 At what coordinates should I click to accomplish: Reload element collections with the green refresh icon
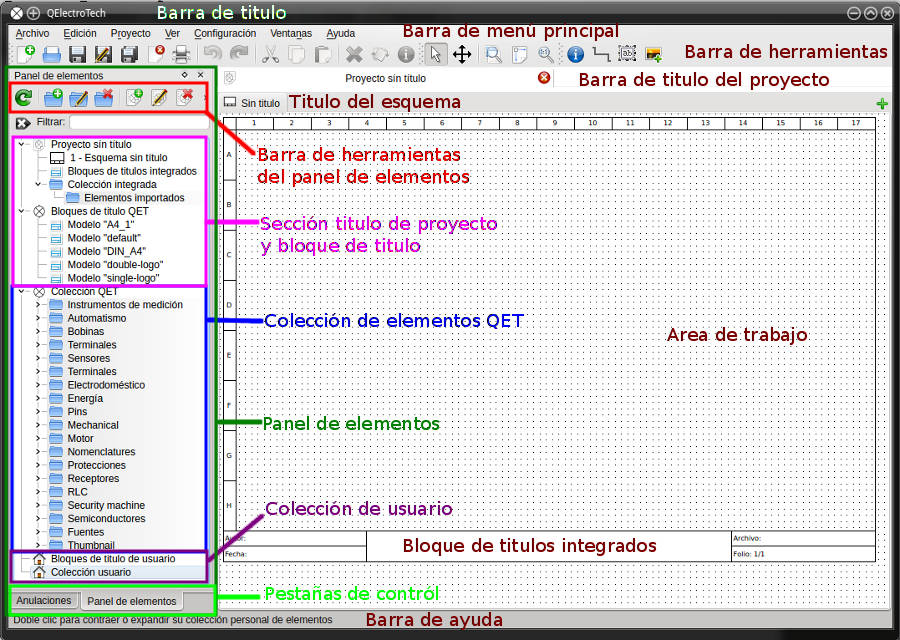(x=24, y=98)
